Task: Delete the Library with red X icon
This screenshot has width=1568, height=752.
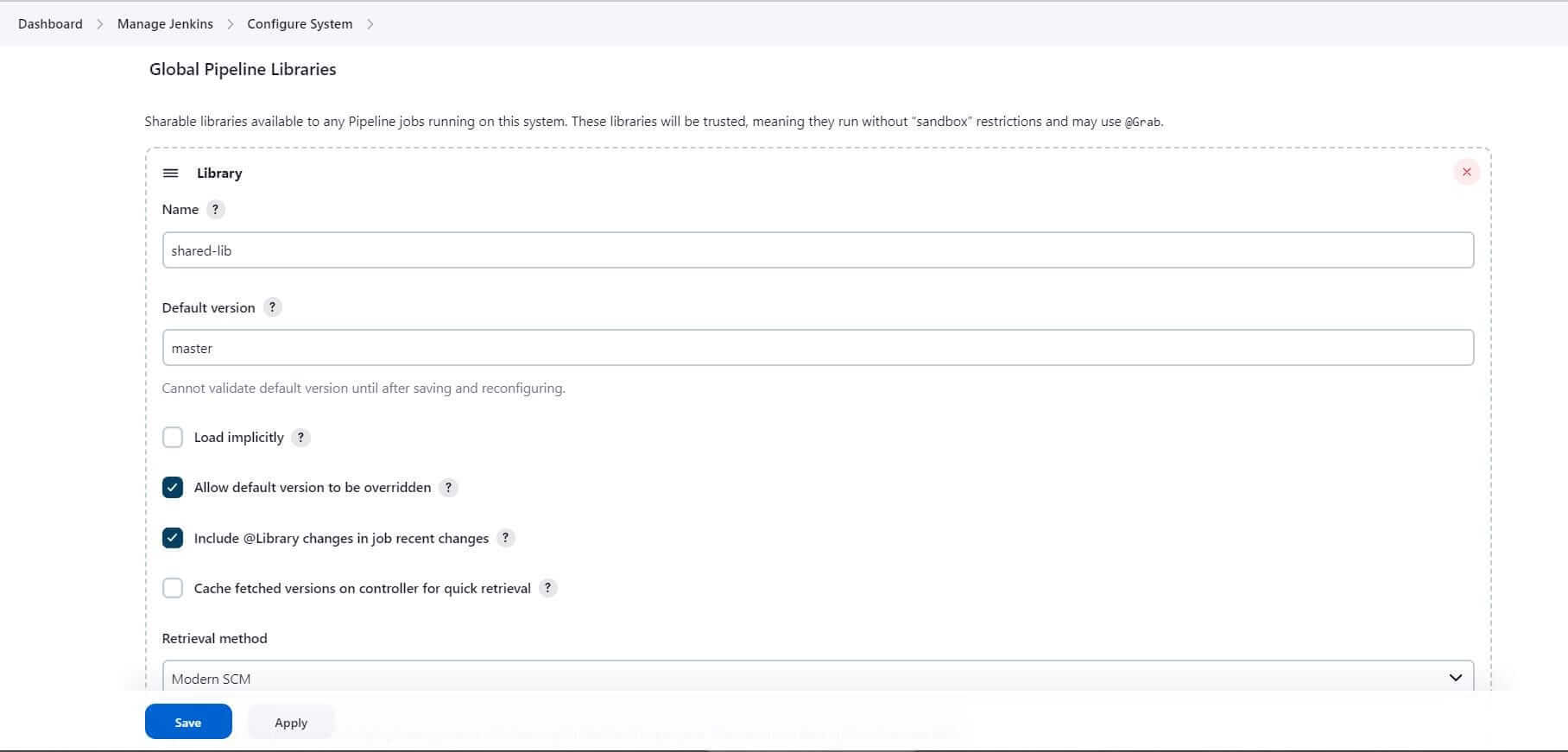Action: 1466,173
